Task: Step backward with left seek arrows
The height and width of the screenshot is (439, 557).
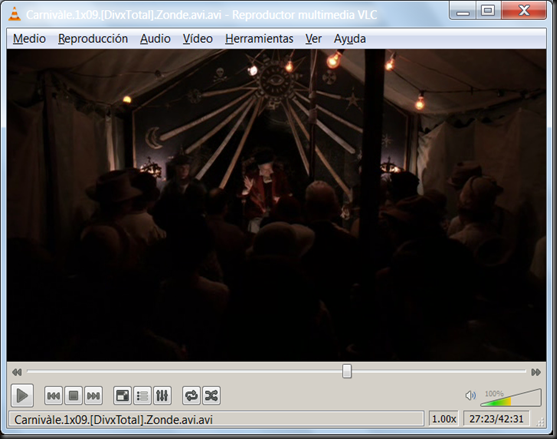Action: (17, 372)
